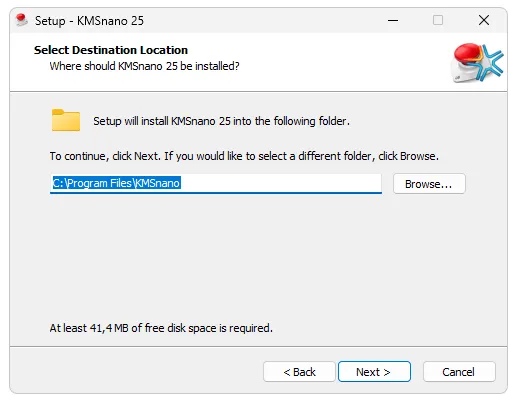This screenshot has width=516, height=403.
Task: Click the 'Select Destination Location' heading
Action: click(111, 50)
